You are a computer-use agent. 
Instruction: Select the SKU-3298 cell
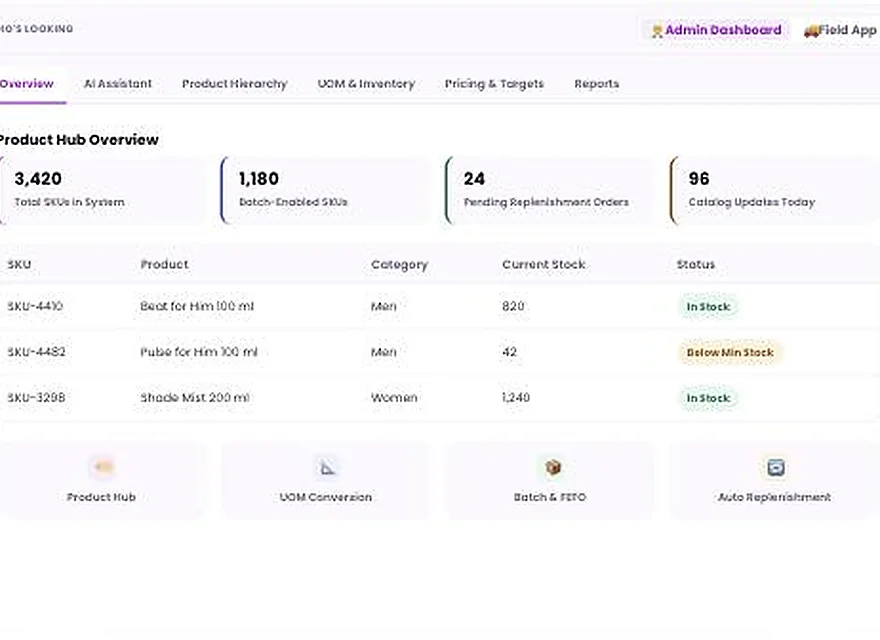(x=36, y=397)
